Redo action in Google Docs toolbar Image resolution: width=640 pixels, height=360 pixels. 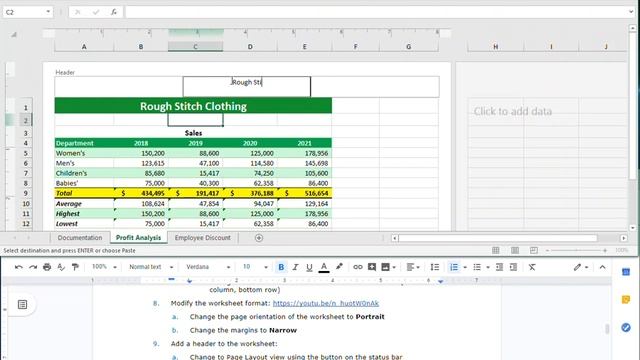point(33,267)
